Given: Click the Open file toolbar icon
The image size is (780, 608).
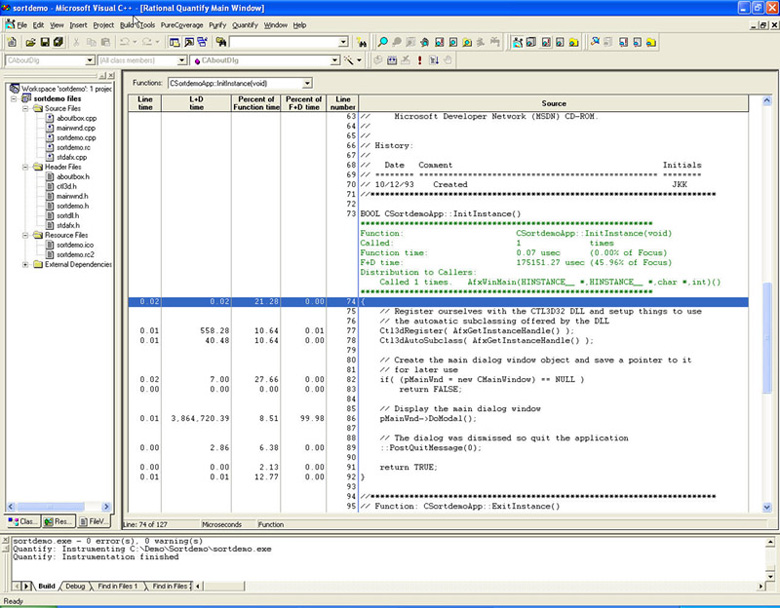Looking at the screenshot, I should (x=30, y=42).
